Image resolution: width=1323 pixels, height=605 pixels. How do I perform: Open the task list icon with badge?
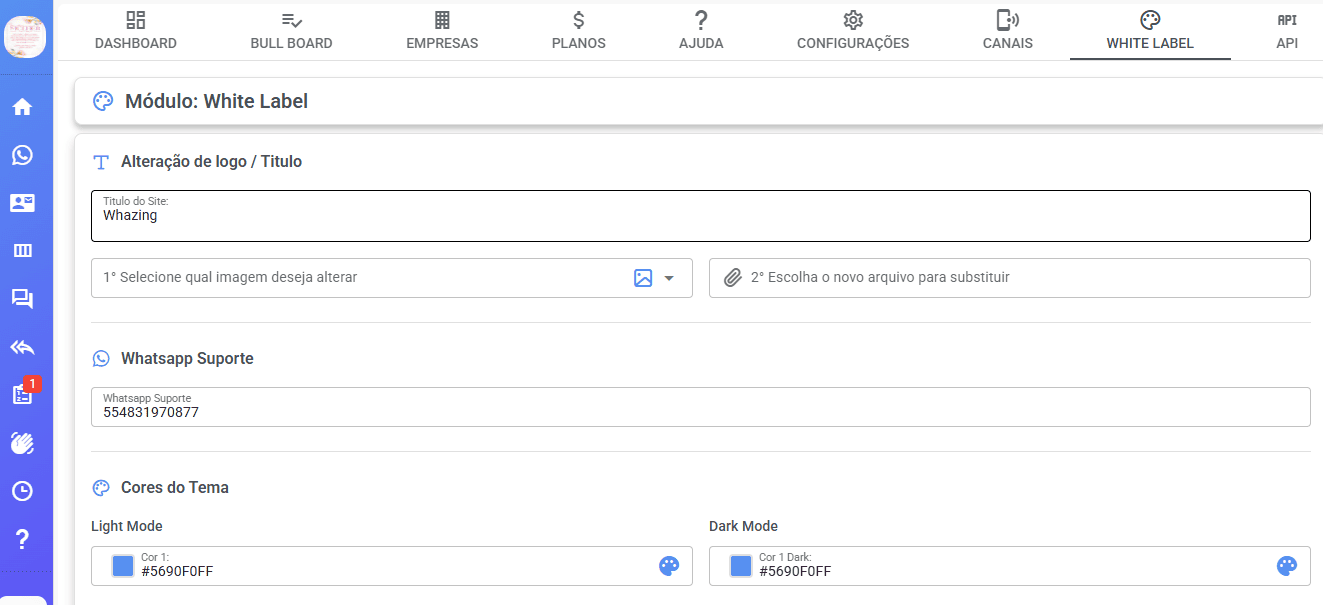[22, 395]
